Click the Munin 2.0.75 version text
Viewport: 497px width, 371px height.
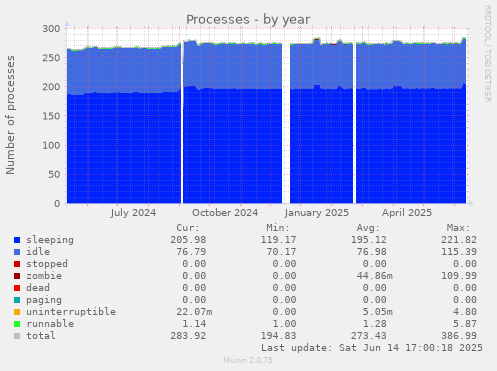pyautogui.click(x=248, y=360)
